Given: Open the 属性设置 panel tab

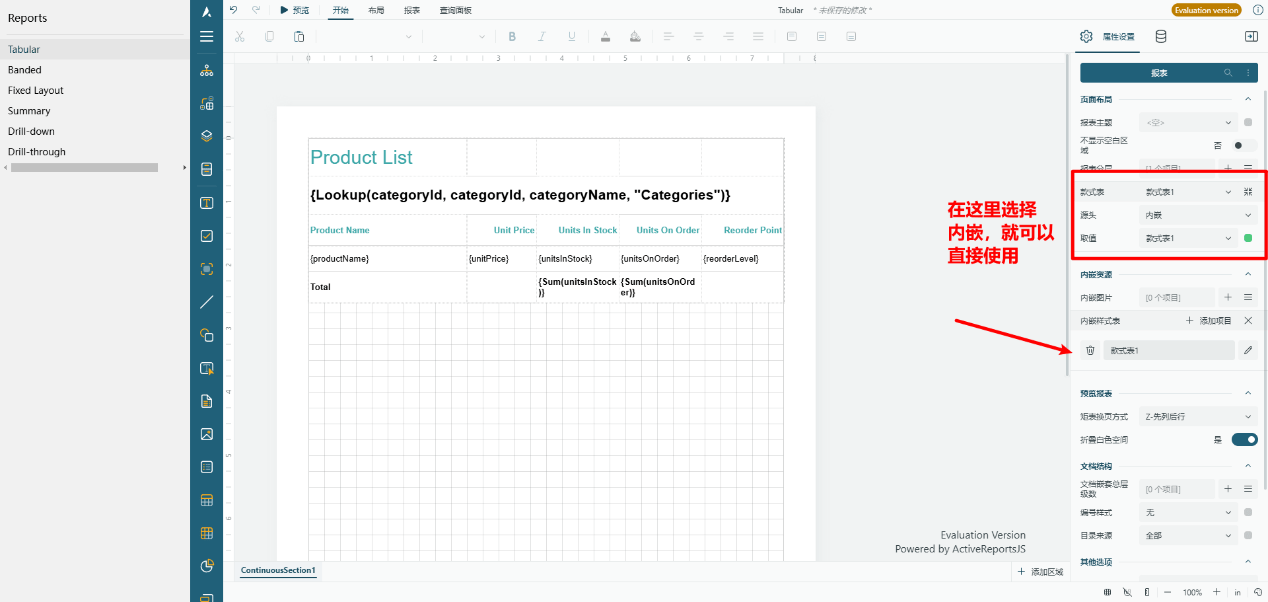Looking at the screenshot, I should pos(1108,37).
